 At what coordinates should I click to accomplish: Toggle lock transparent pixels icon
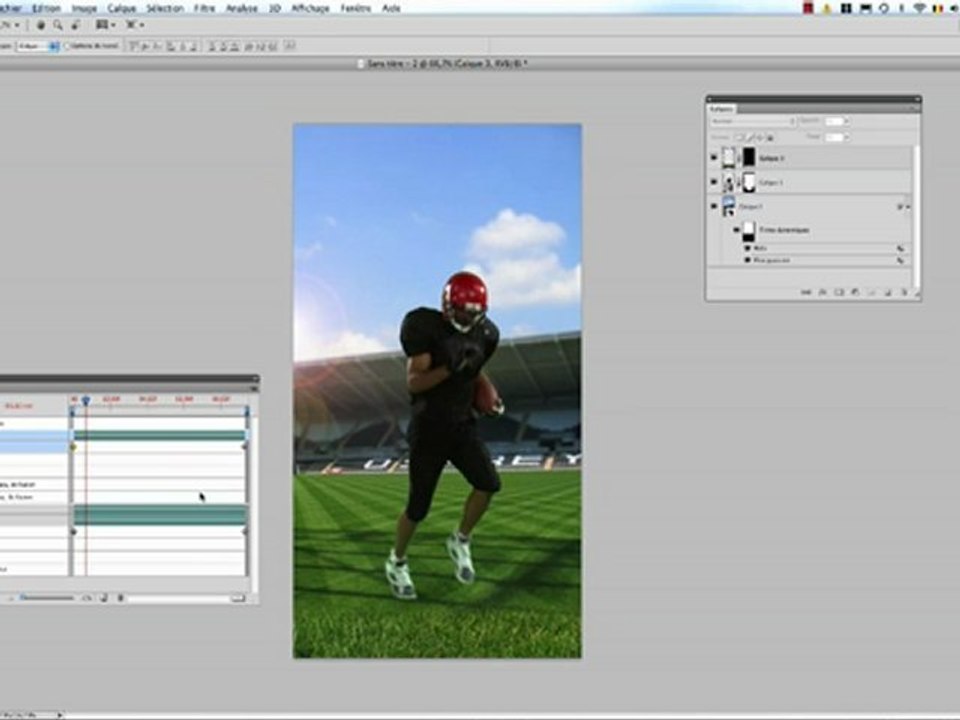pyautogui.click(x=740, y=138)
